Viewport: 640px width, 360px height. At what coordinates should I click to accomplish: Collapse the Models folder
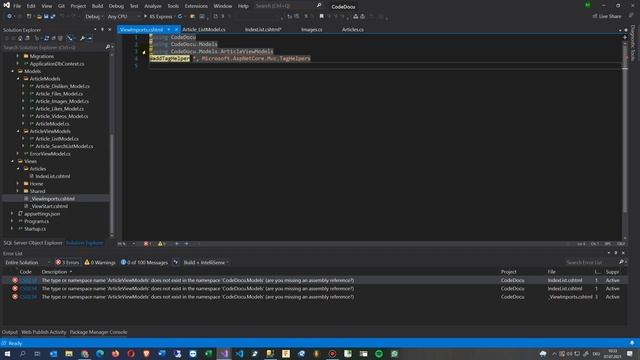[13, 71]
